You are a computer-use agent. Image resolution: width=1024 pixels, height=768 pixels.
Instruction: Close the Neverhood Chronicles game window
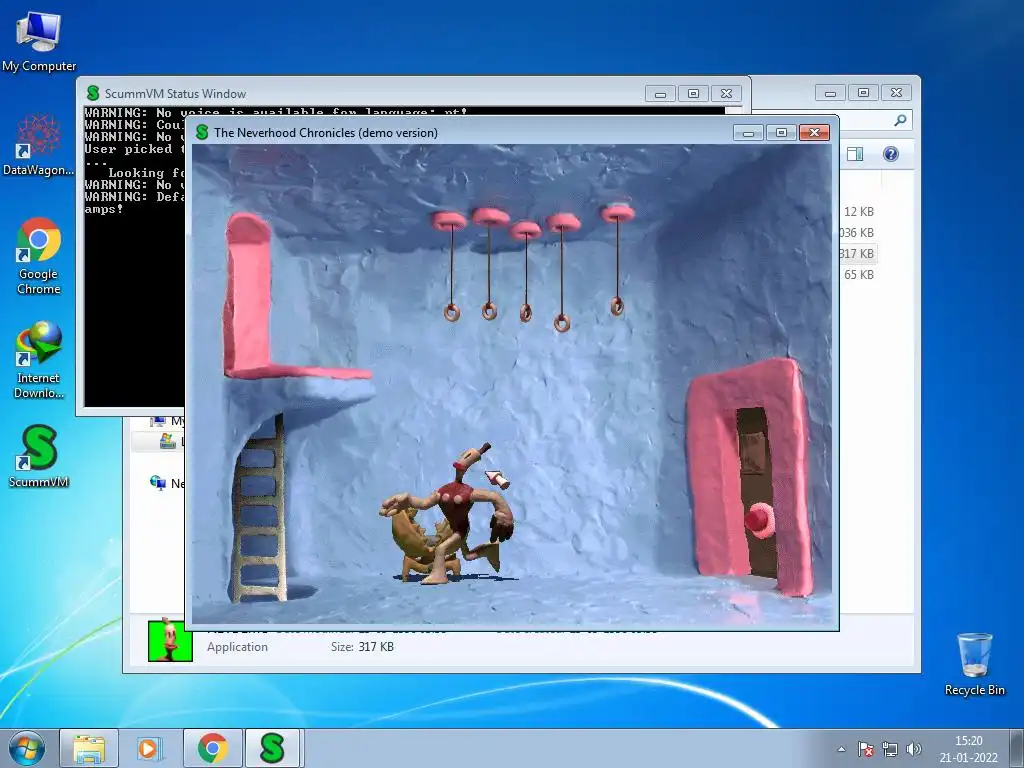(x=814, y=133)
